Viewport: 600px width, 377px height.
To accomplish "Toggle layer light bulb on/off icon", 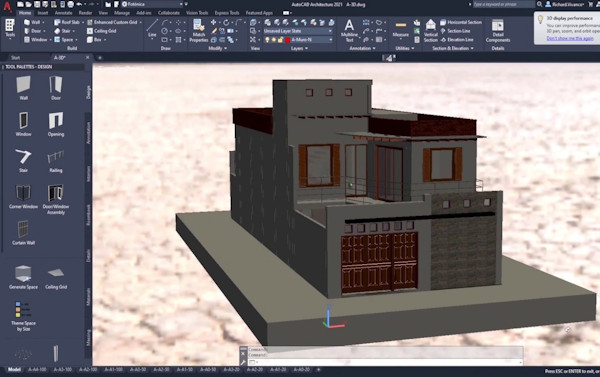I will pos(267,40).
